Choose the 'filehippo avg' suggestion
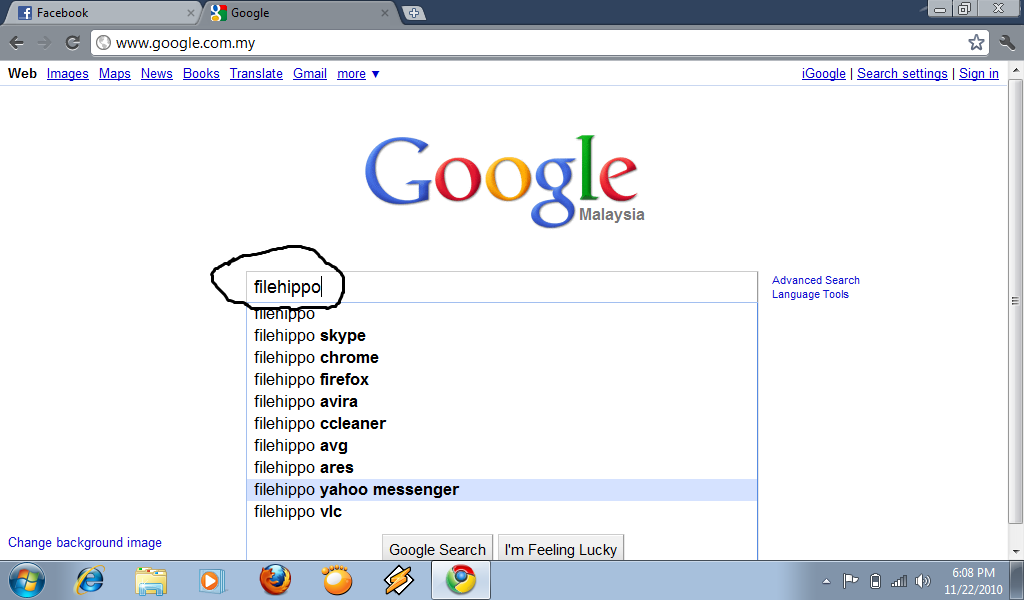This screenshot has height=600, width=1024. (x=502, y=445)
